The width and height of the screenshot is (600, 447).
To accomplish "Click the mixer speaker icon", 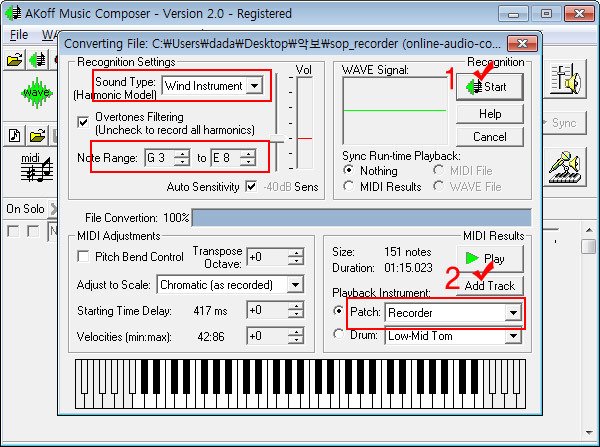I will 565,80.
